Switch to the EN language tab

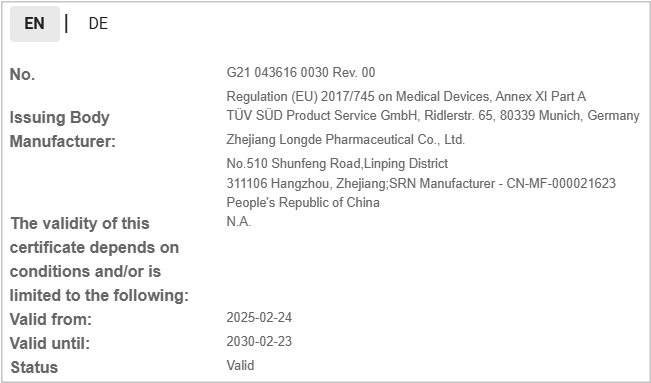[x=34, y=24]
